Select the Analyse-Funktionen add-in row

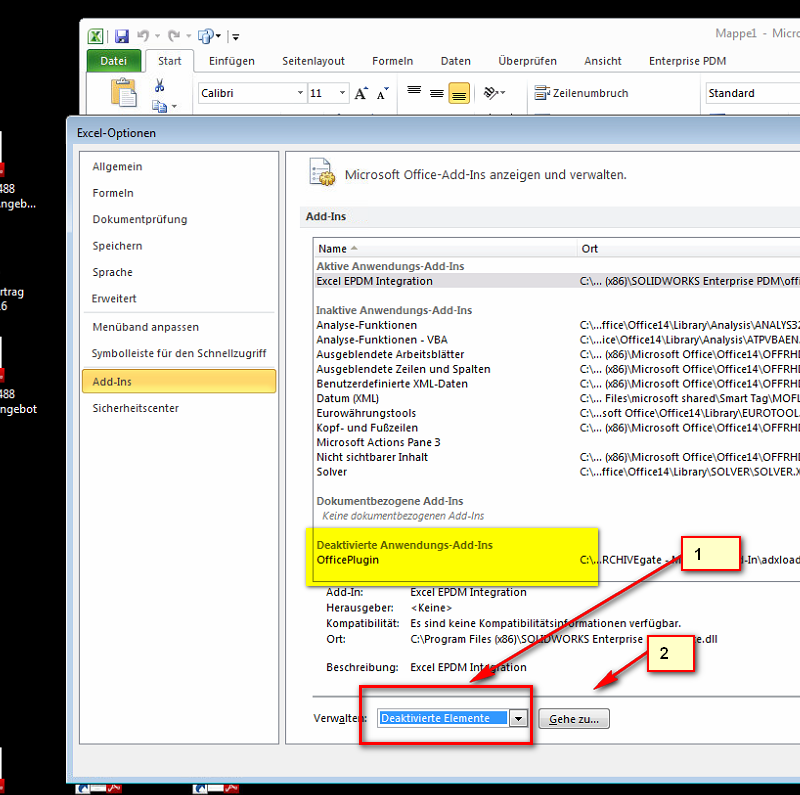point(557,325)
